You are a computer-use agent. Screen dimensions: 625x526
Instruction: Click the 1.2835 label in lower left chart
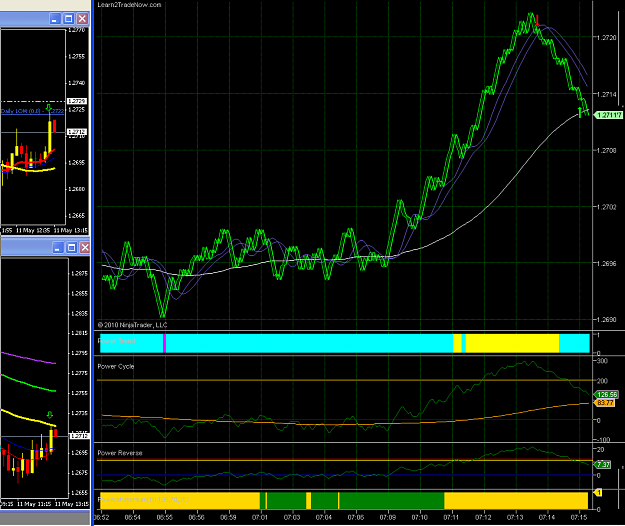[79, 313]
